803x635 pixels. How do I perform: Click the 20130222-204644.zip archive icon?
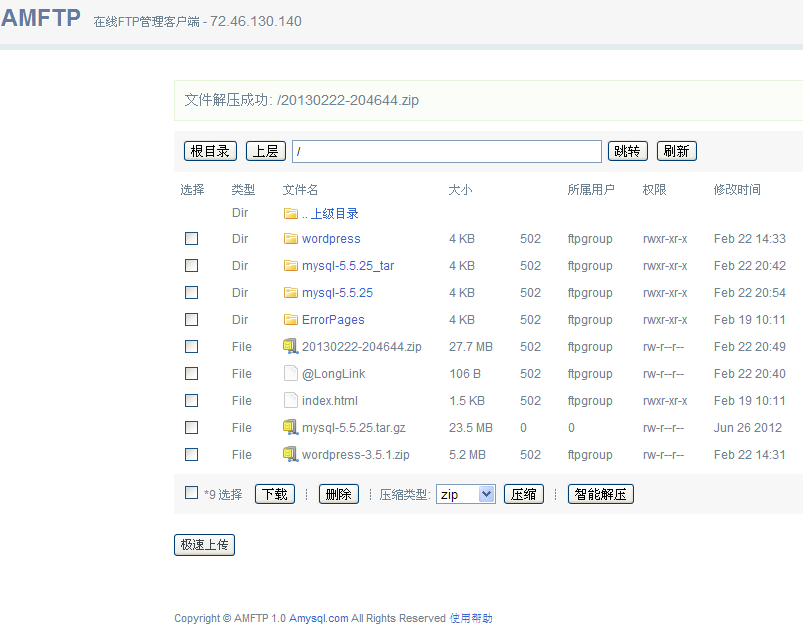(291, 347)
